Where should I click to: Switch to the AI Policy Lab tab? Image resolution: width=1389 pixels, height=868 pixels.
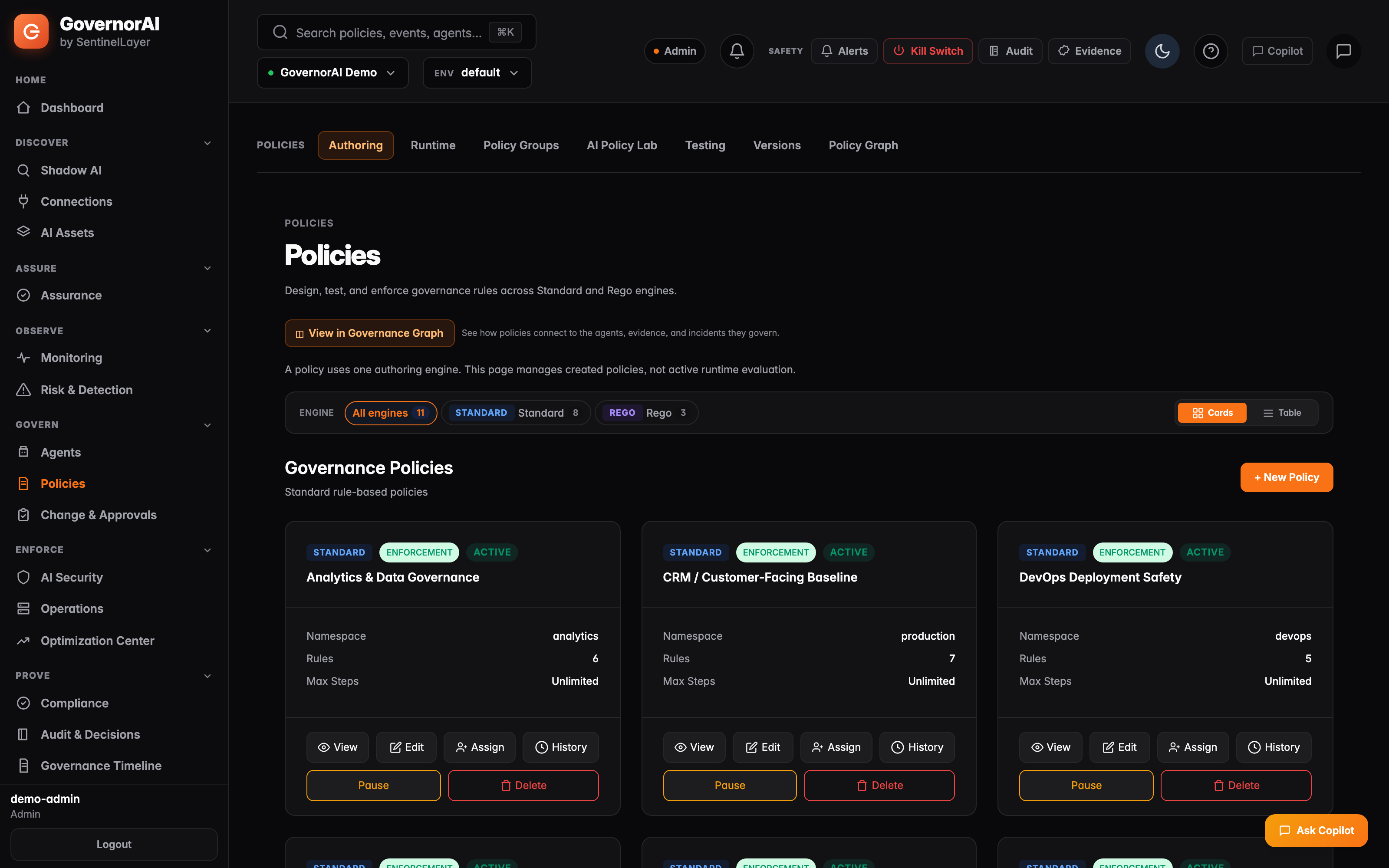point(622,145)
